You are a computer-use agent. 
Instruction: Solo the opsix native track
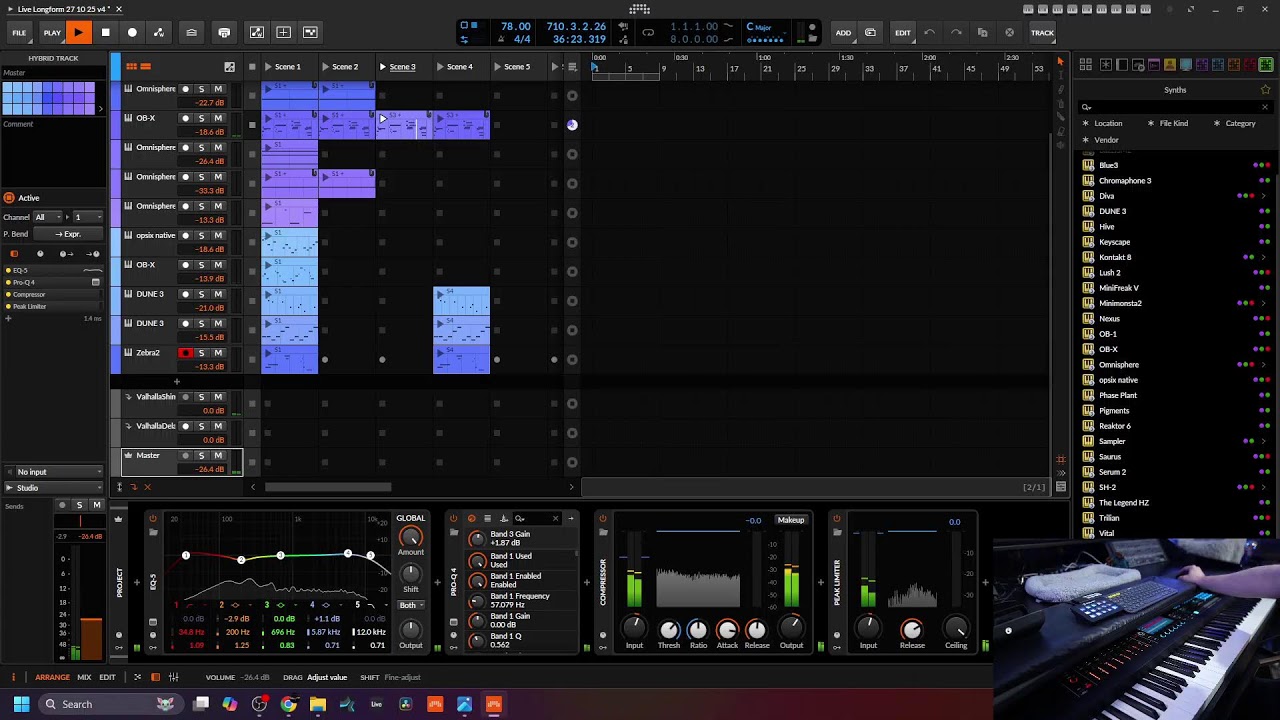pos(201,236)
